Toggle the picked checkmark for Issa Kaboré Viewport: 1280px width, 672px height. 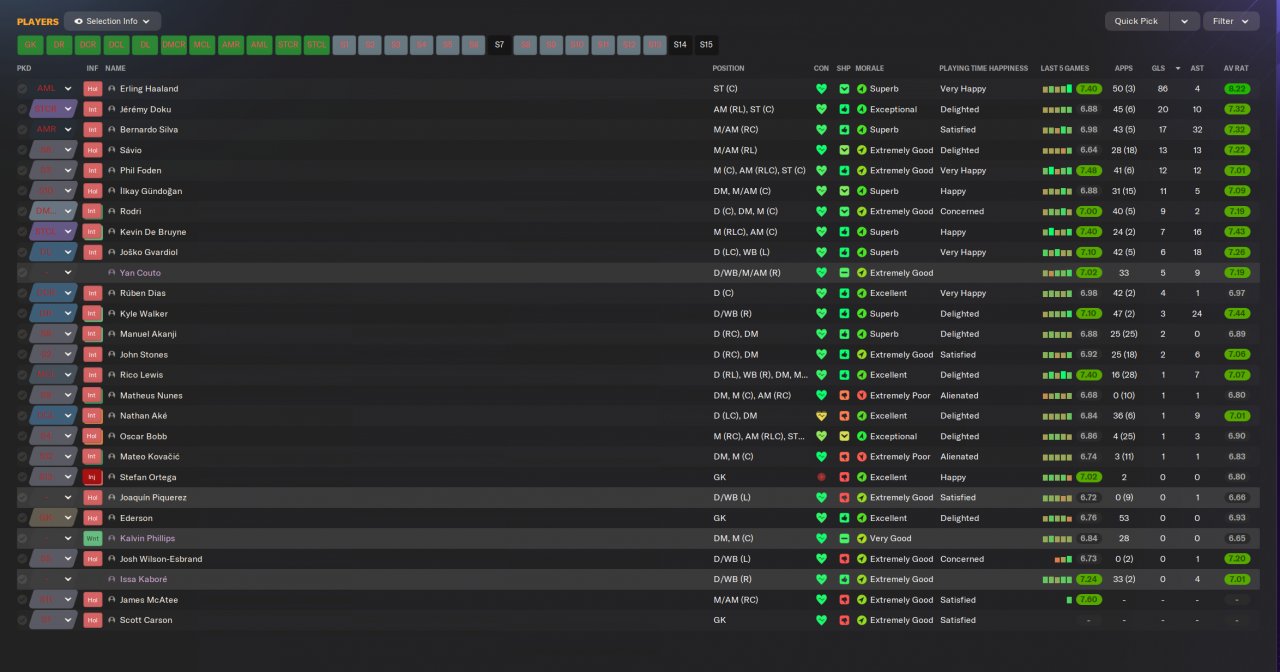point(22,579)
